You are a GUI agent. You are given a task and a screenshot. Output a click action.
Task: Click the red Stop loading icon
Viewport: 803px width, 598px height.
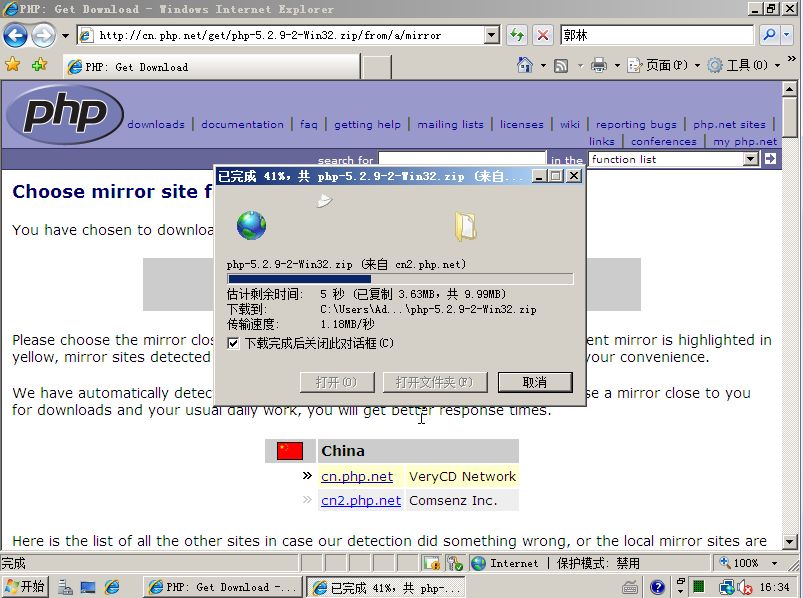tap(542, 35)
